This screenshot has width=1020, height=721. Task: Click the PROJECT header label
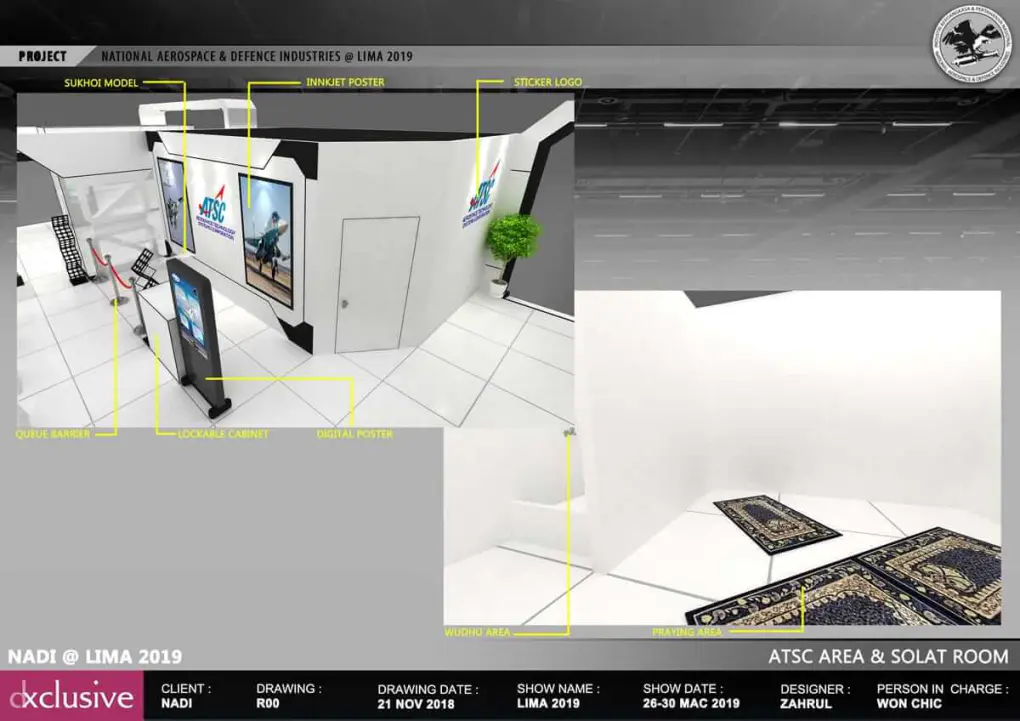(42, 57)
